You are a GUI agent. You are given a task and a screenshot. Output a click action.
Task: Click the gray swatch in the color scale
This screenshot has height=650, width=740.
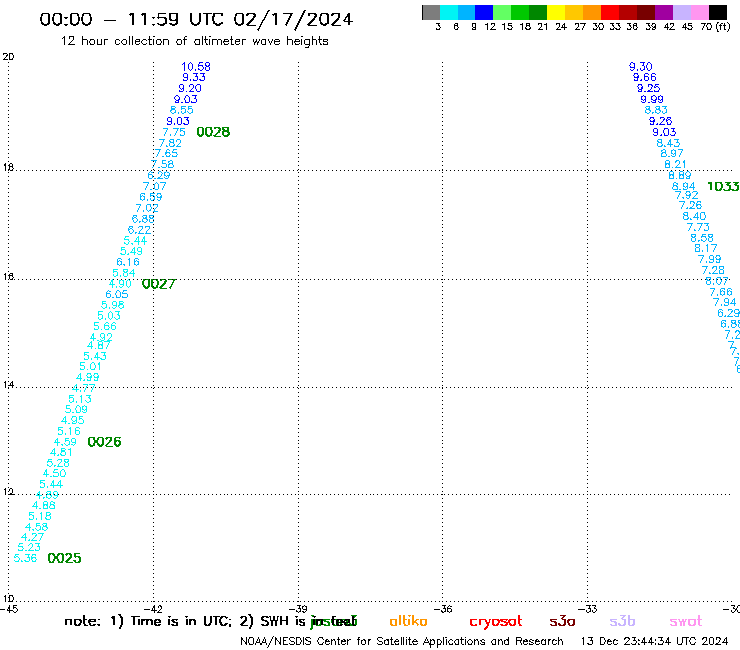[x=431, y=12]
